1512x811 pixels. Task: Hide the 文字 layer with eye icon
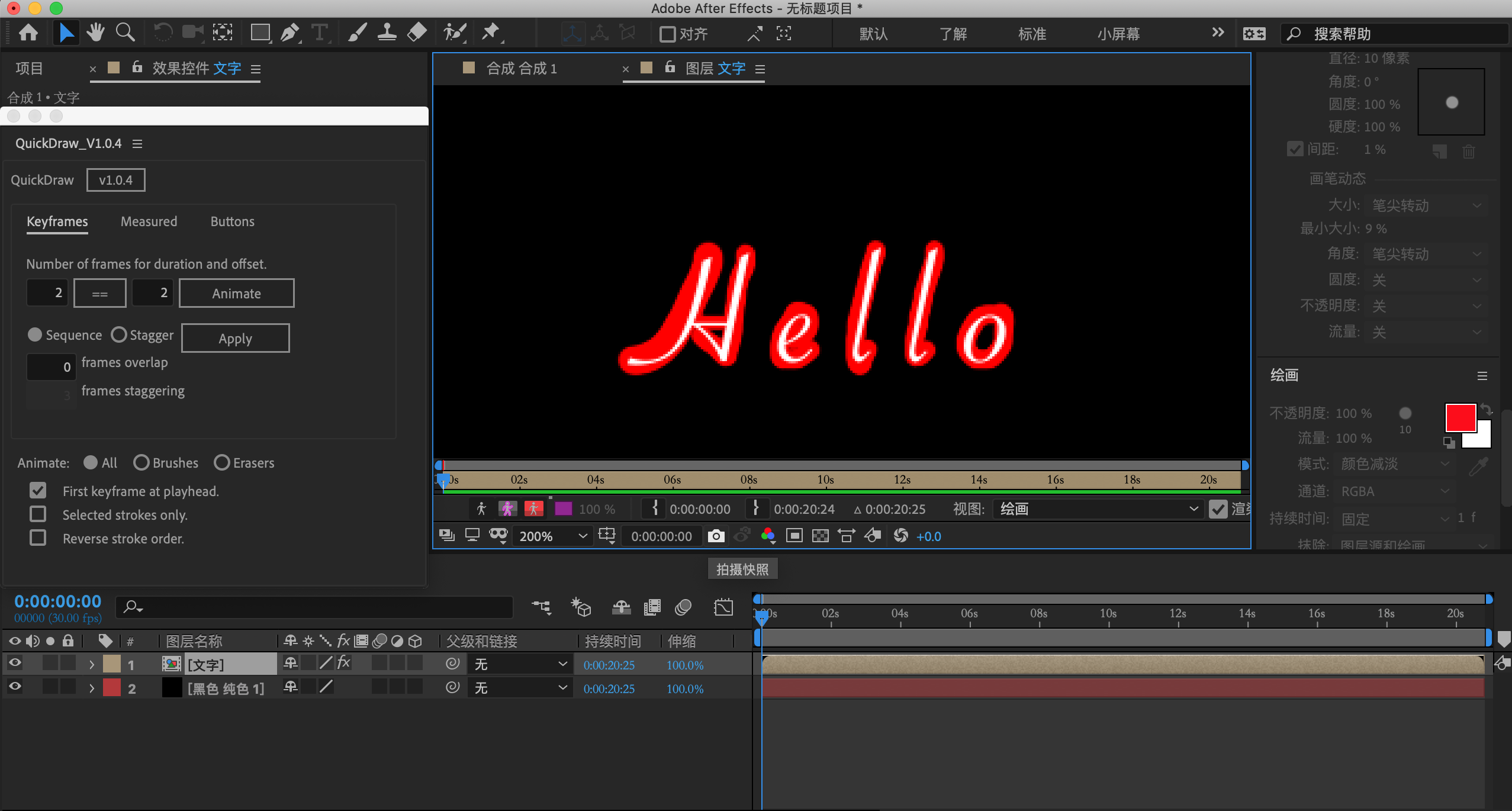[15, 664]
